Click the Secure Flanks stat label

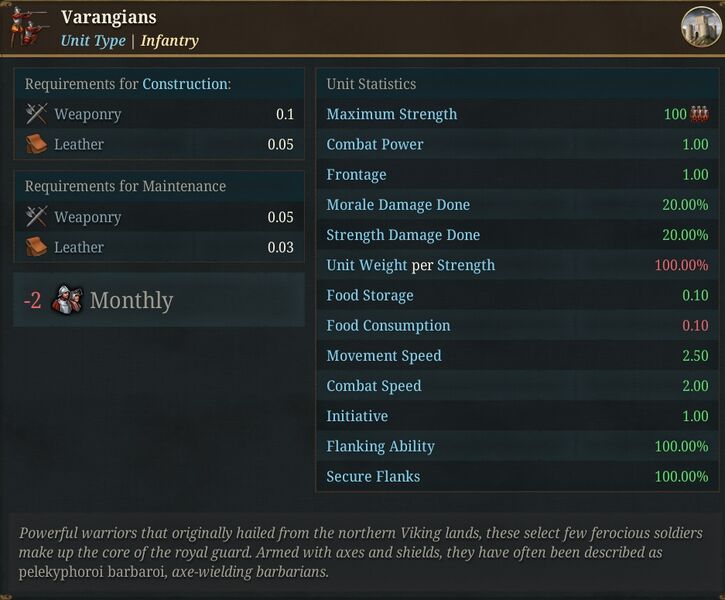(x=373, y=476)
